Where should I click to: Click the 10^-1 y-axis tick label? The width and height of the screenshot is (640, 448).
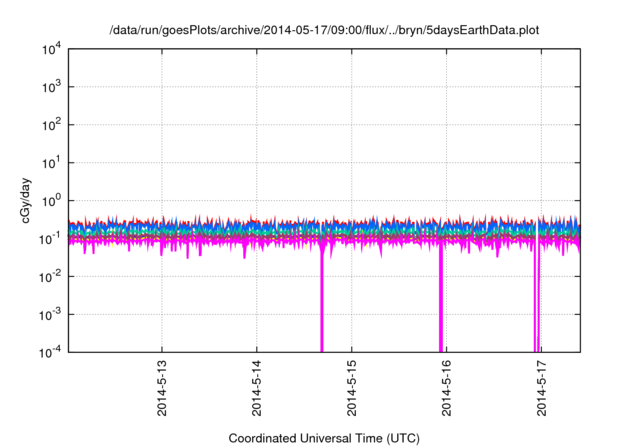[50, 239]
